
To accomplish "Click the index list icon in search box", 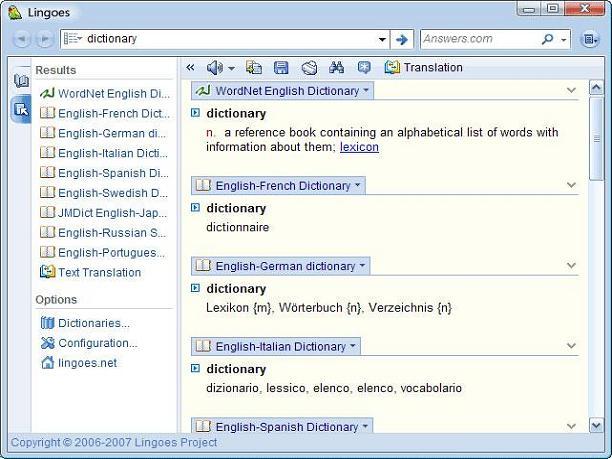I will [73, 39].
